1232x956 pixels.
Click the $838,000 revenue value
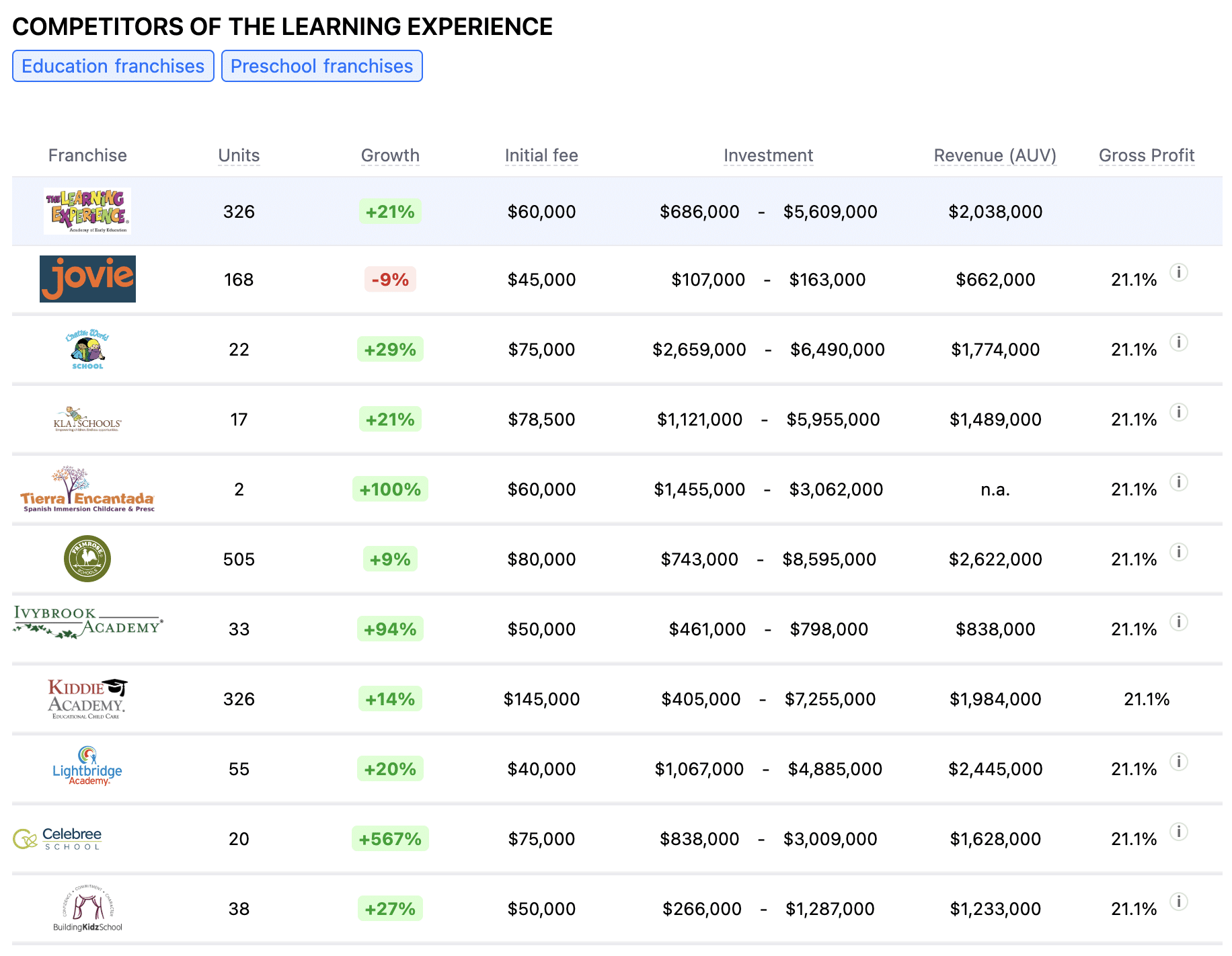point(995,629)
